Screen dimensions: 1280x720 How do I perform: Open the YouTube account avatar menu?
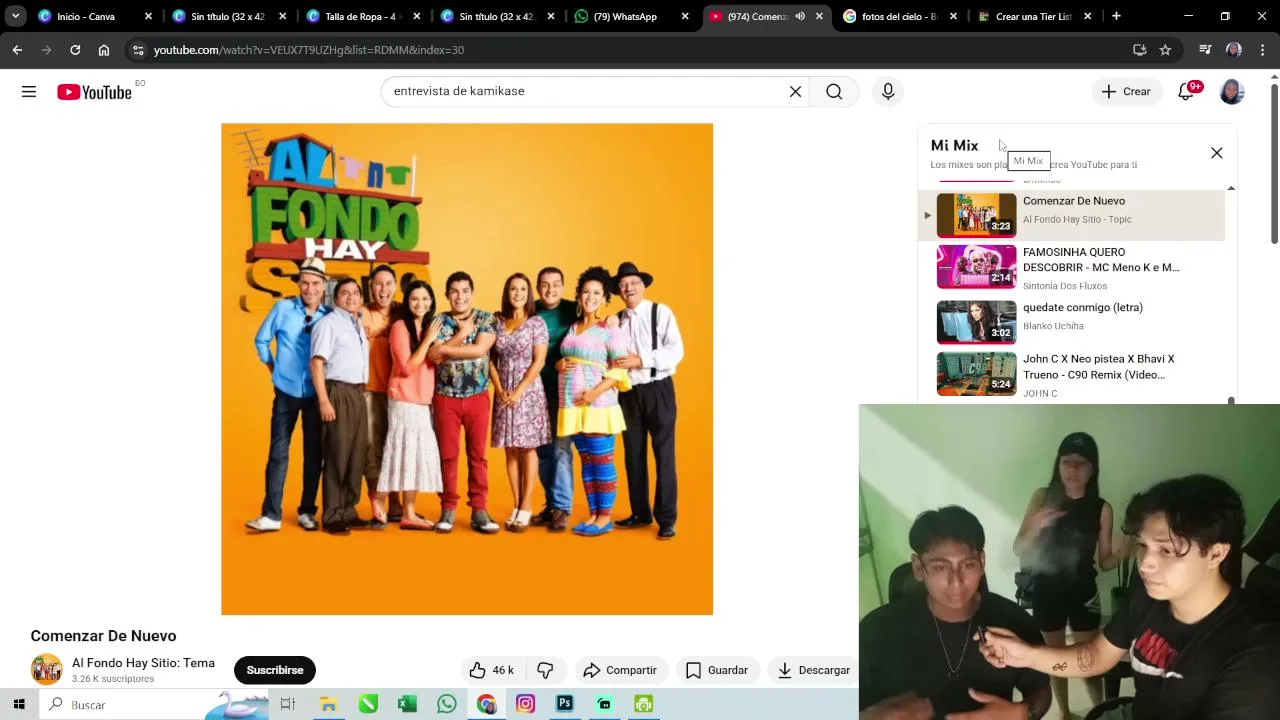1232,92
